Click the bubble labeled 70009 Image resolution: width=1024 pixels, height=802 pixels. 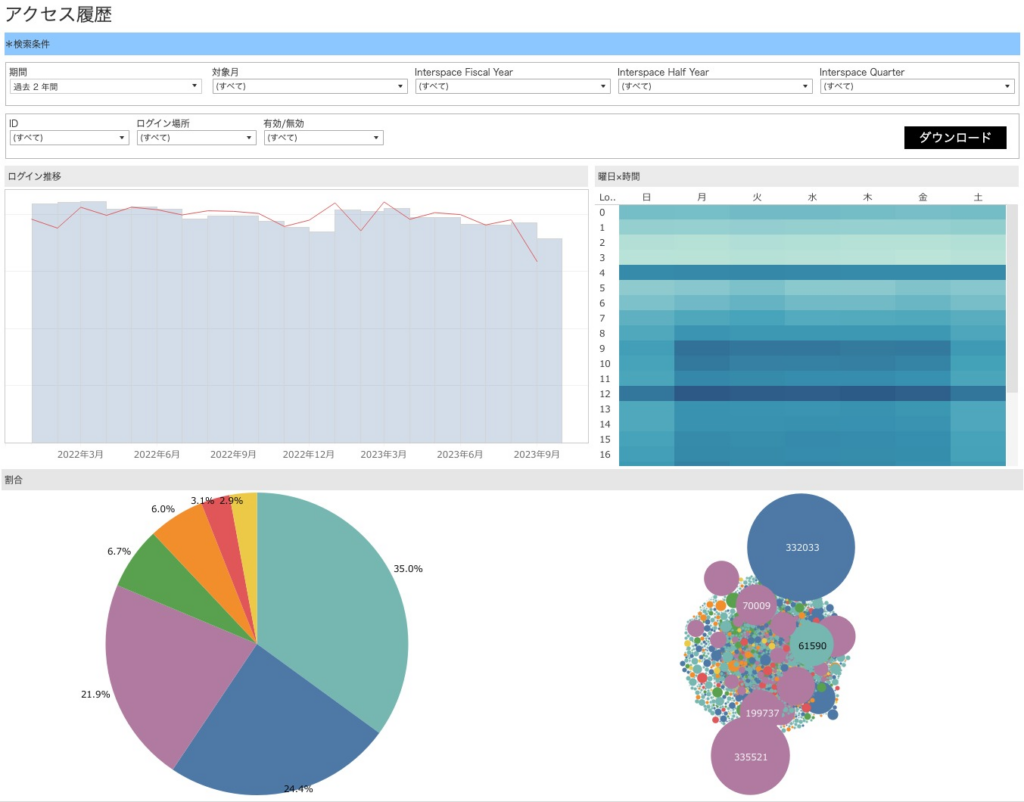(755, 605)
